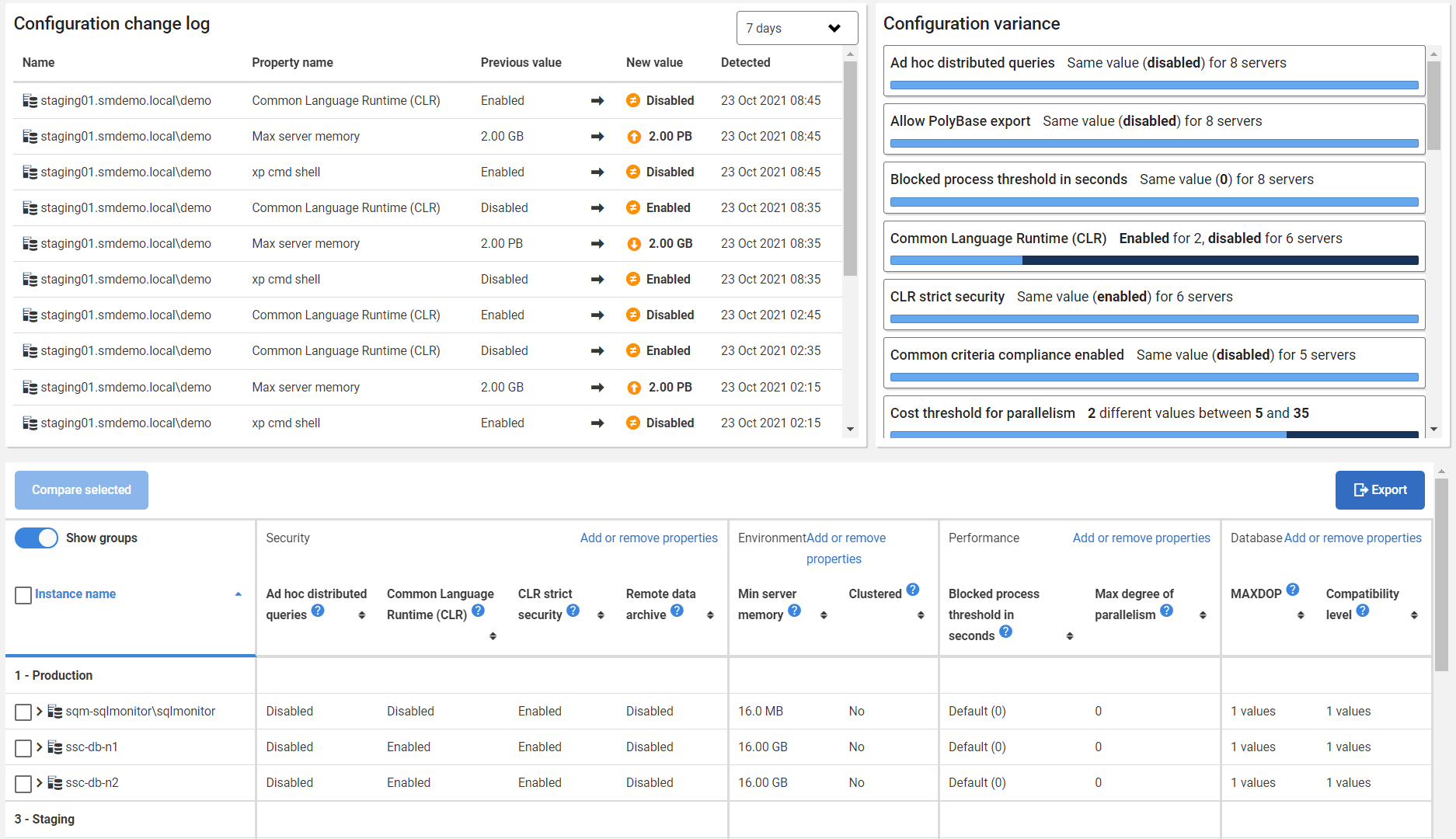The width and height of the screenshot is (1456, 839).
Task: Open help icon for Min server memory
Action: [x=794, y=611]
